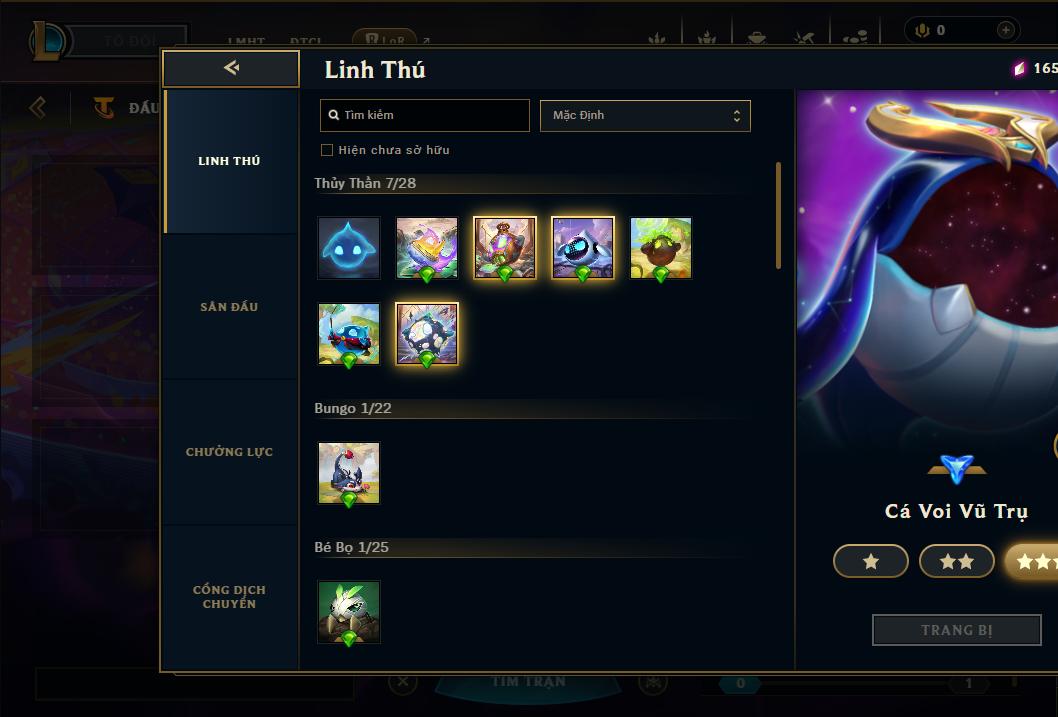Select the Bé Bọ little legend icon

pos(349,612)
